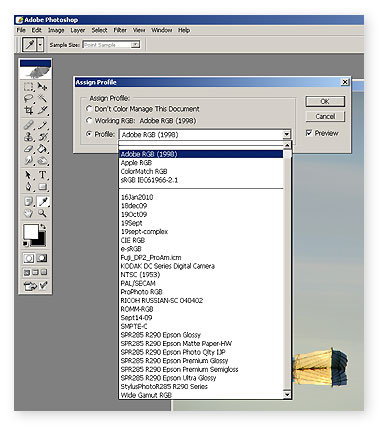Choose ProPhoto RGB profile
380x428 pixels.
[201, 292]
